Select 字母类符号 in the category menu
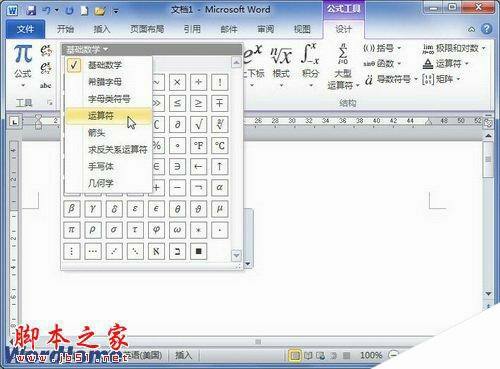 [109, 99]
